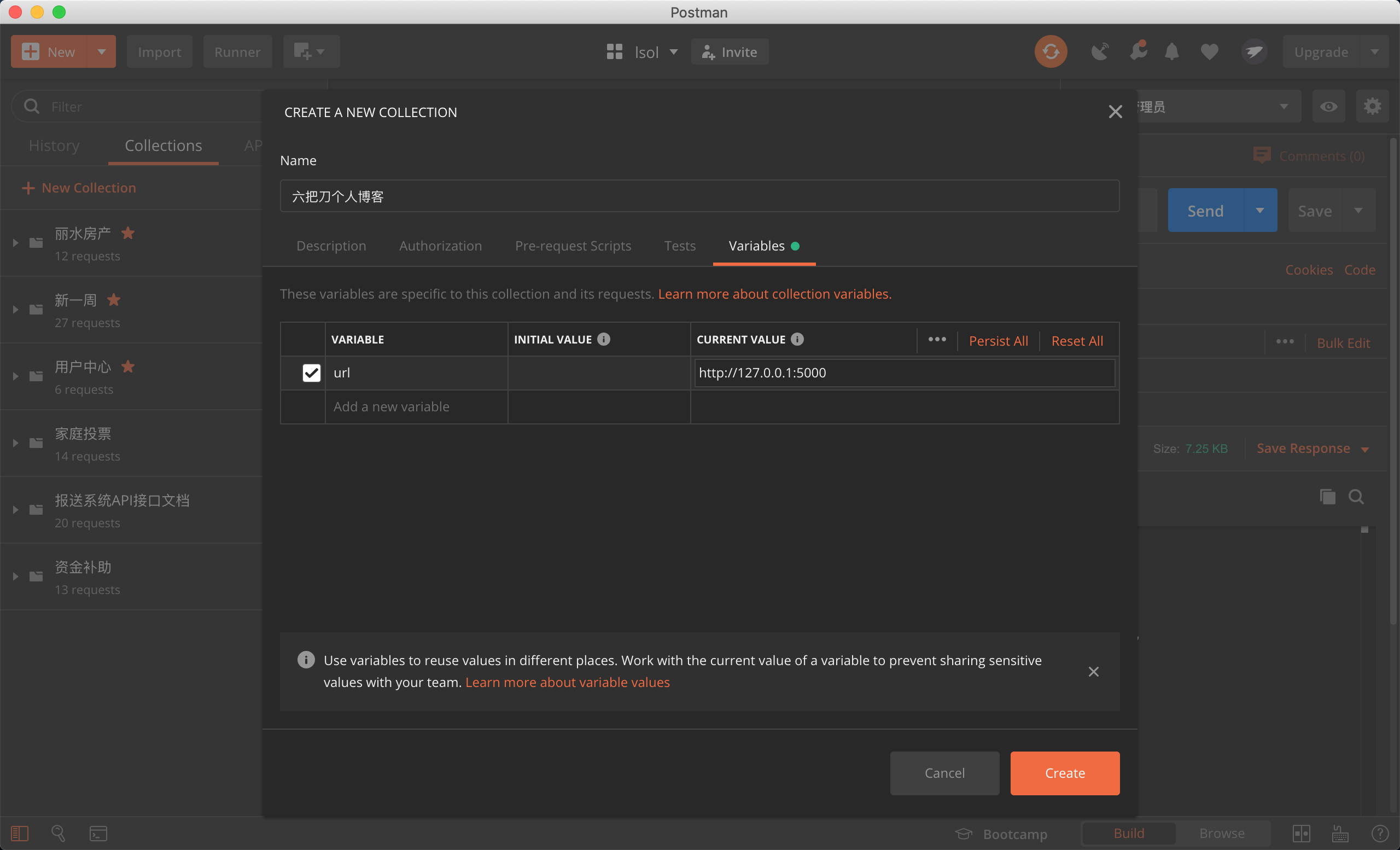This screenshot has height=850, width=1400.
Task: Click the Import button
Action: point(159,52)
